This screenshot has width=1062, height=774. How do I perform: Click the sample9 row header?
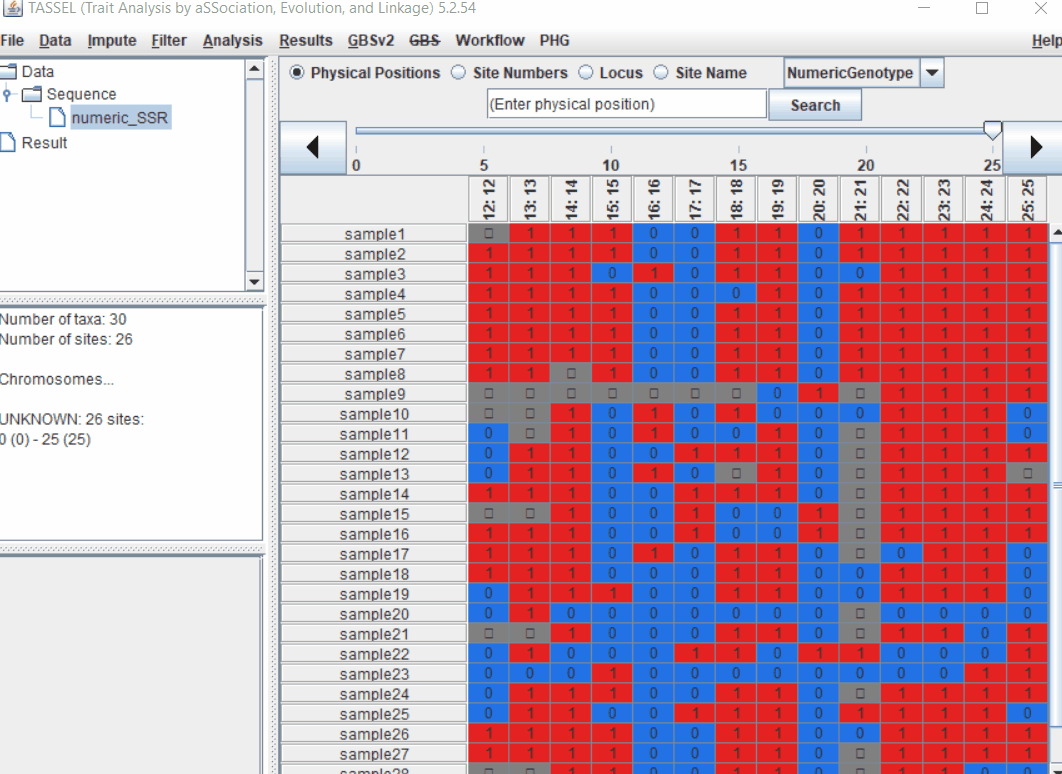[374, 394]
